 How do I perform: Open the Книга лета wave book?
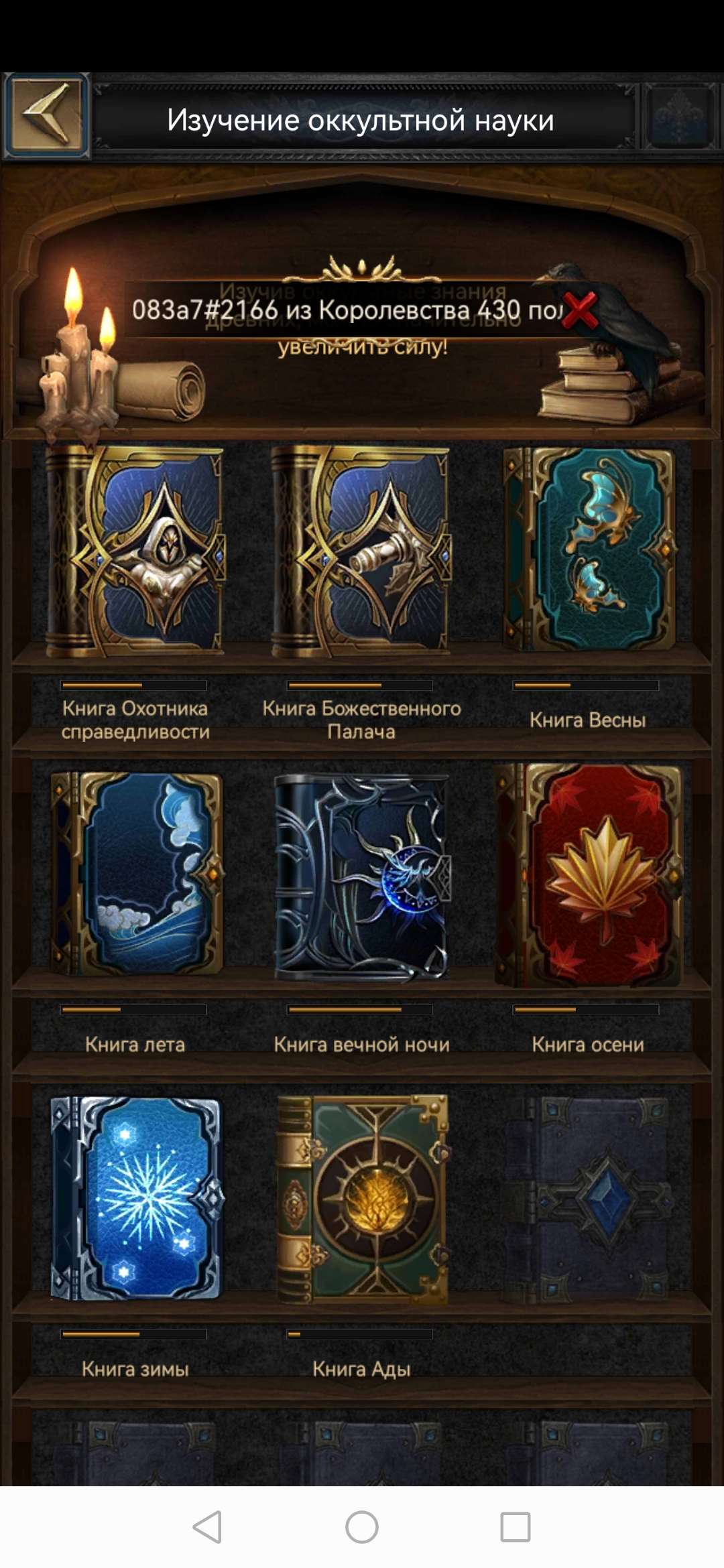pyautogui.click(x=137, y=874)
